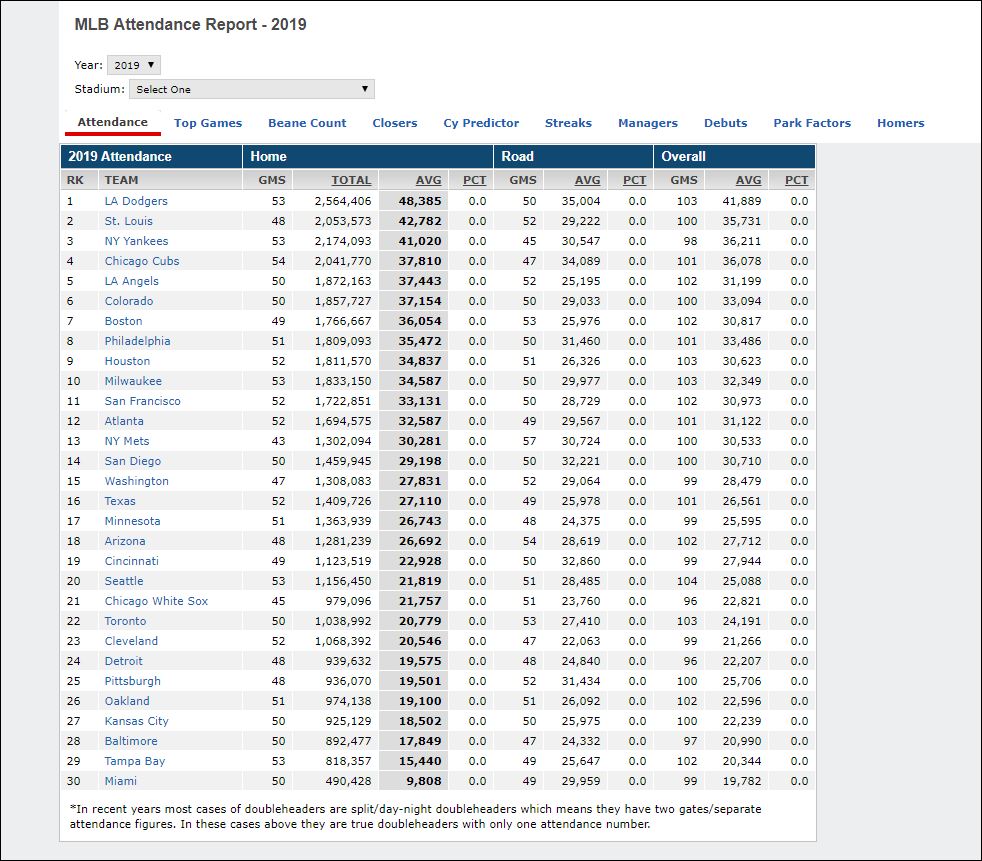Sort by Road AVG column header
Image resolution: width=982 pixels, height=861 pixels.
(x=587, y=180)
